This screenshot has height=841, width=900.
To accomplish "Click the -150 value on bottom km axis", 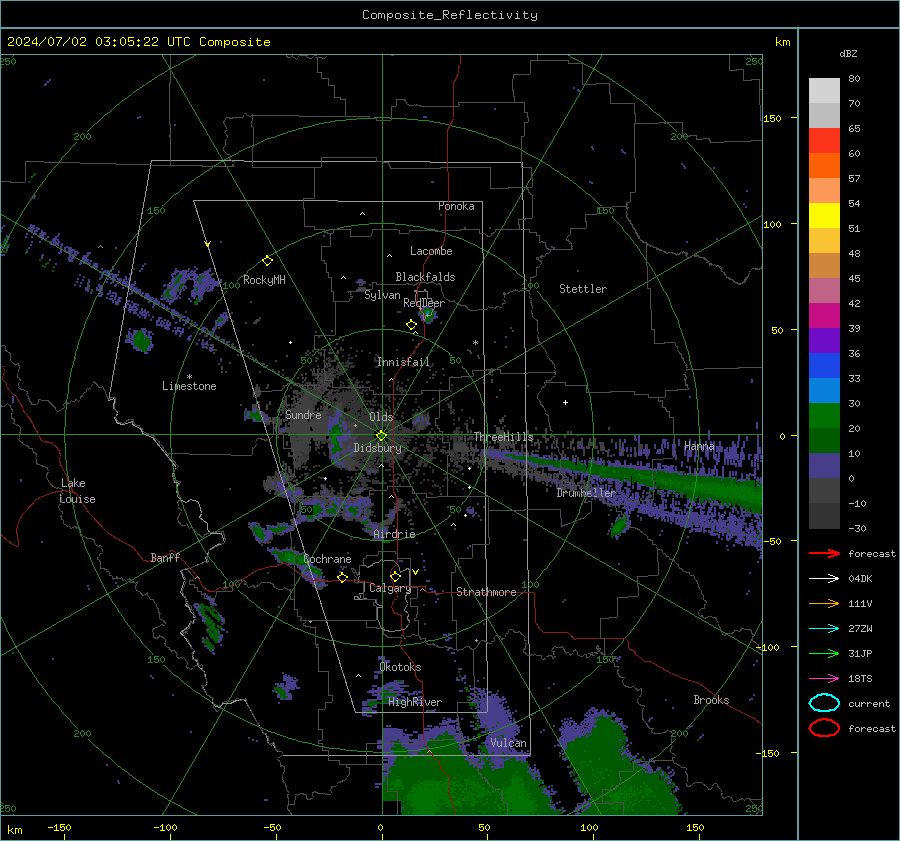I will click(59, 828).
